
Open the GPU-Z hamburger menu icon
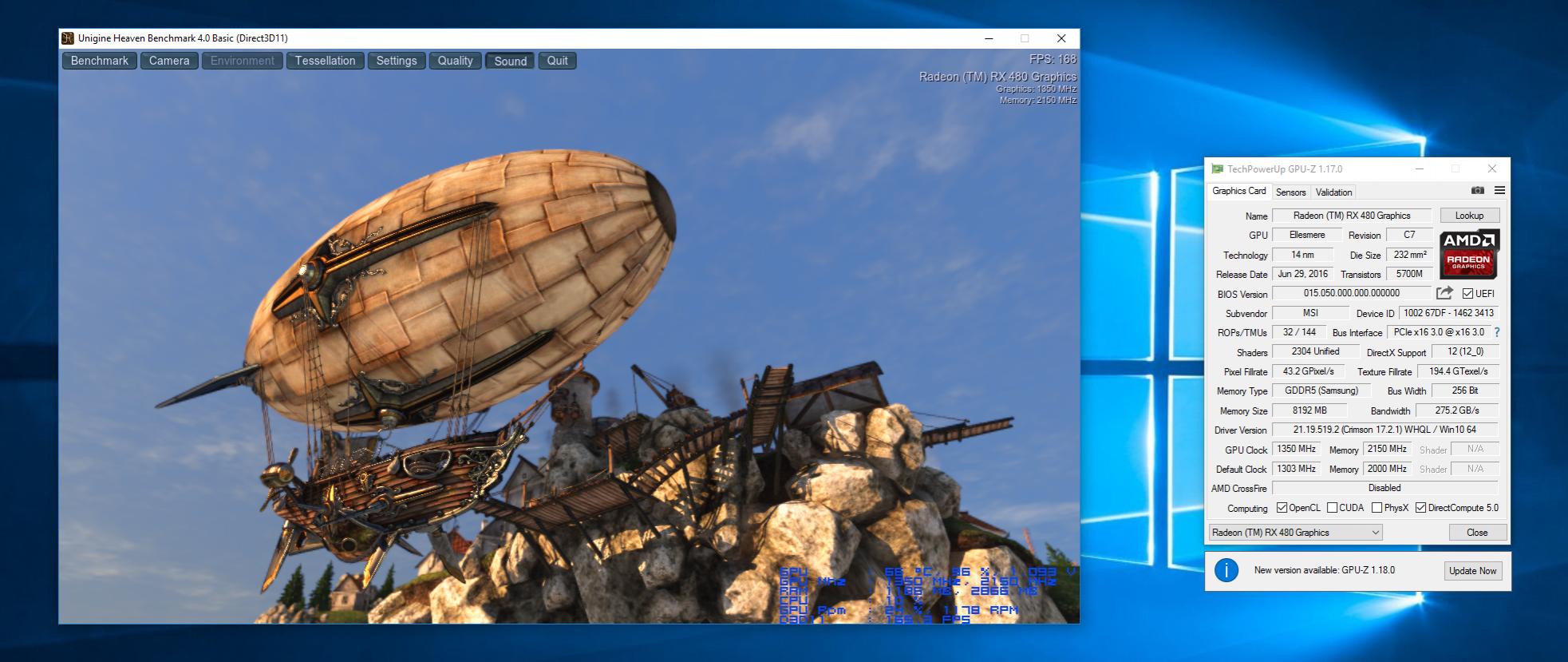pyautogui.click(x=1499, y=190)
